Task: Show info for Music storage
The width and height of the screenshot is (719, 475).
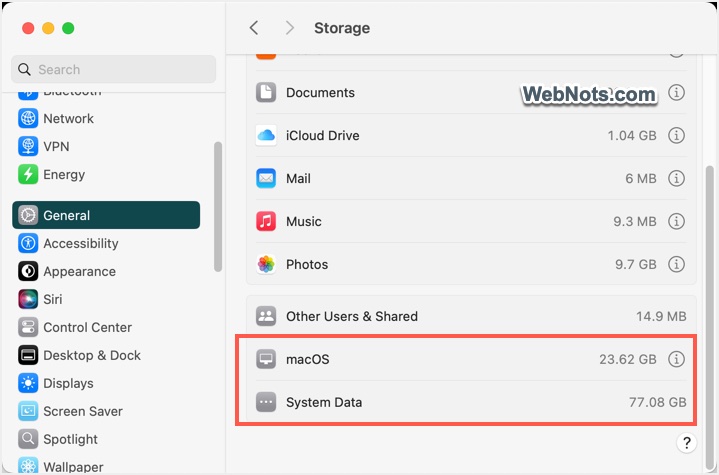Action: click(x=676, y=221)
